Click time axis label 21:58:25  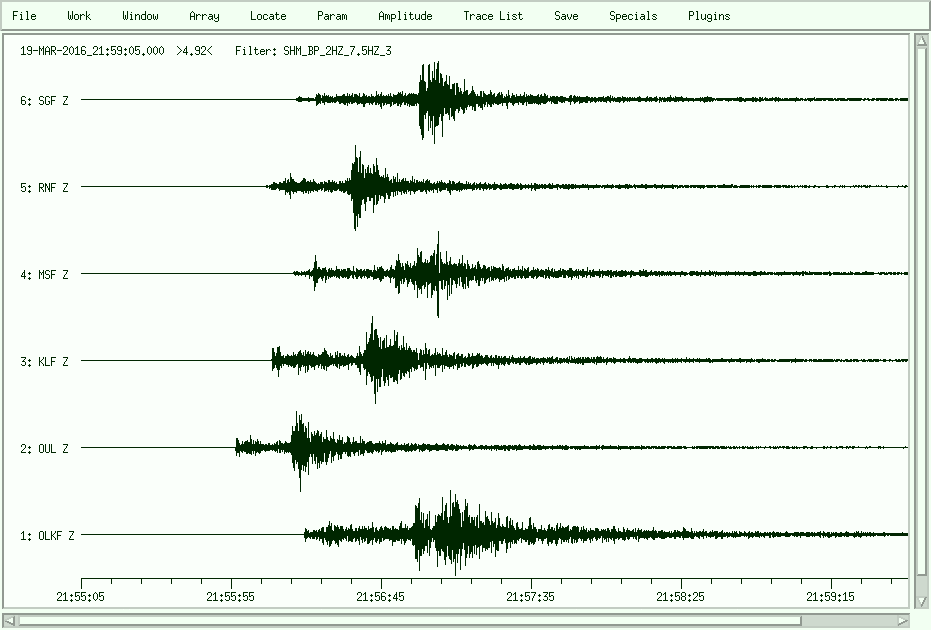(x=680, y=597)
